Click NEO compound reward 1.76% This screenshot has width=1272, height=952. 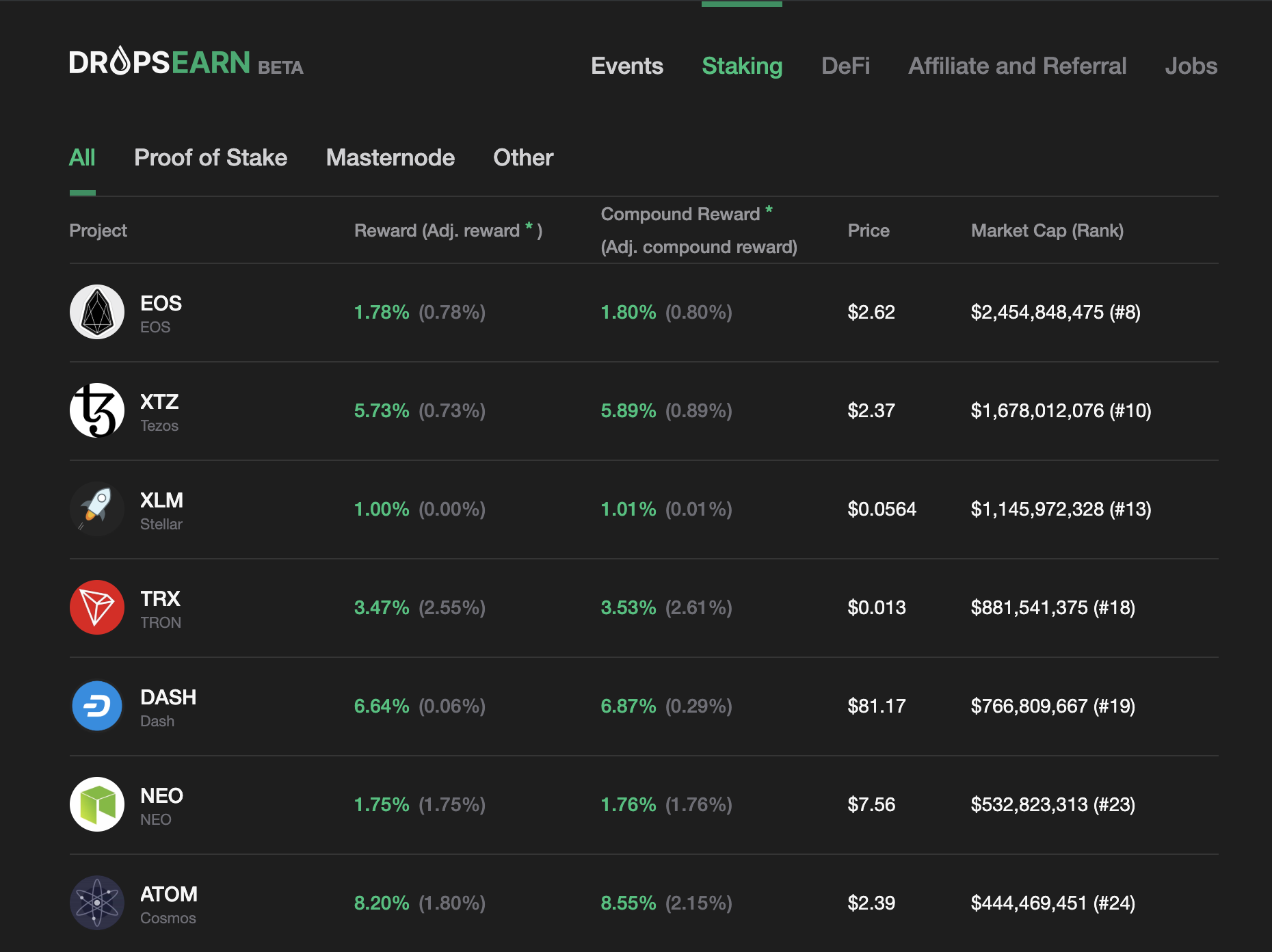(x=628, y=804)
